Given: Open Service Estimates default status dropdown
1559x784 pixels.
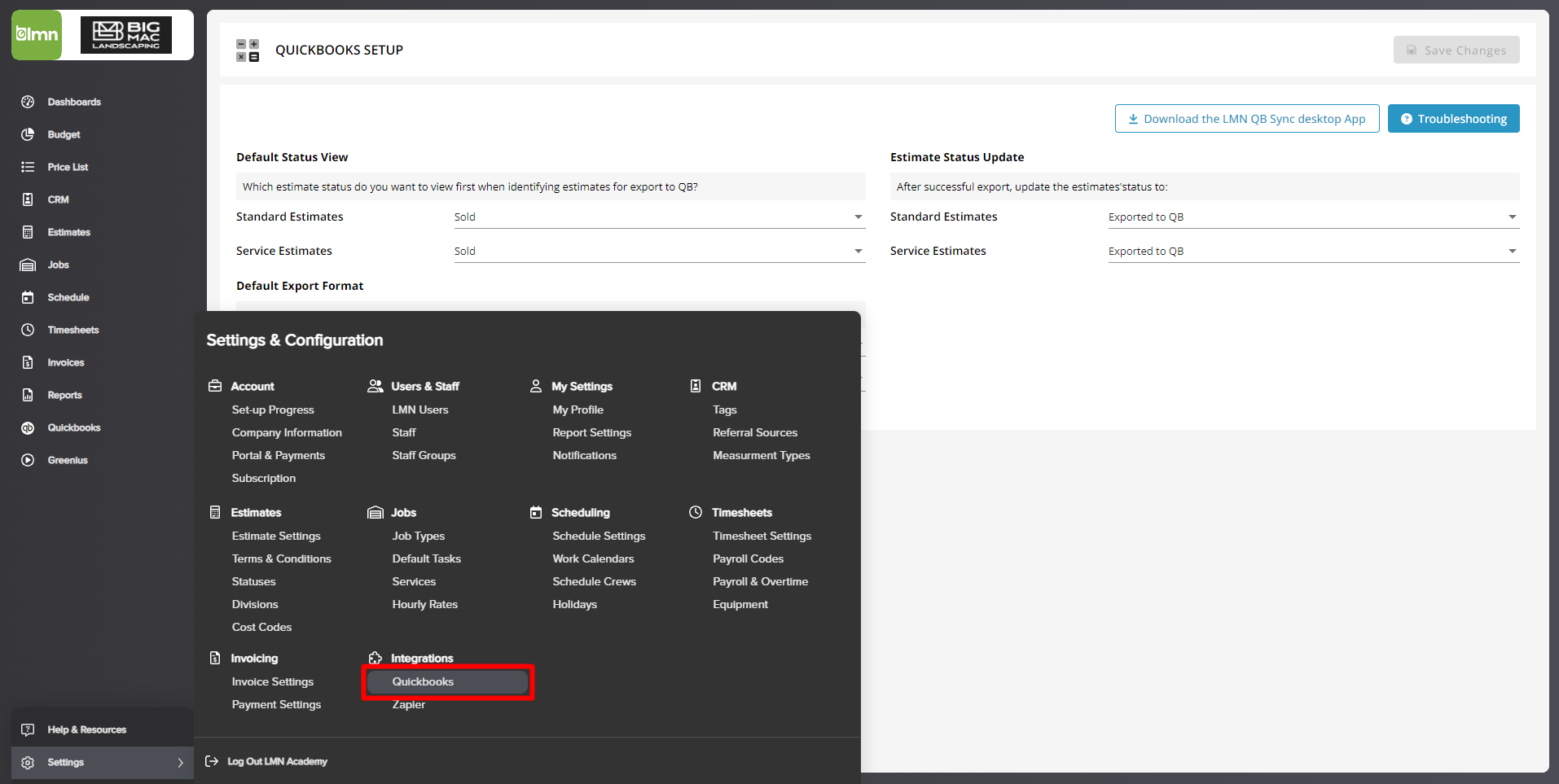Looking at the screenshot, I should [660, 252].
